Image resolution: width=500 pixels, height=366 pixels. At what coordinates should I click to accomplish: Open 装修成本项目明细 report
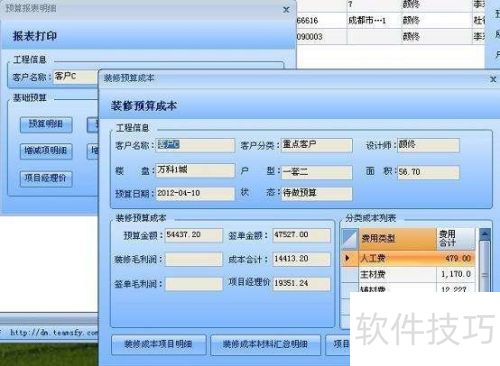point(158,344)
